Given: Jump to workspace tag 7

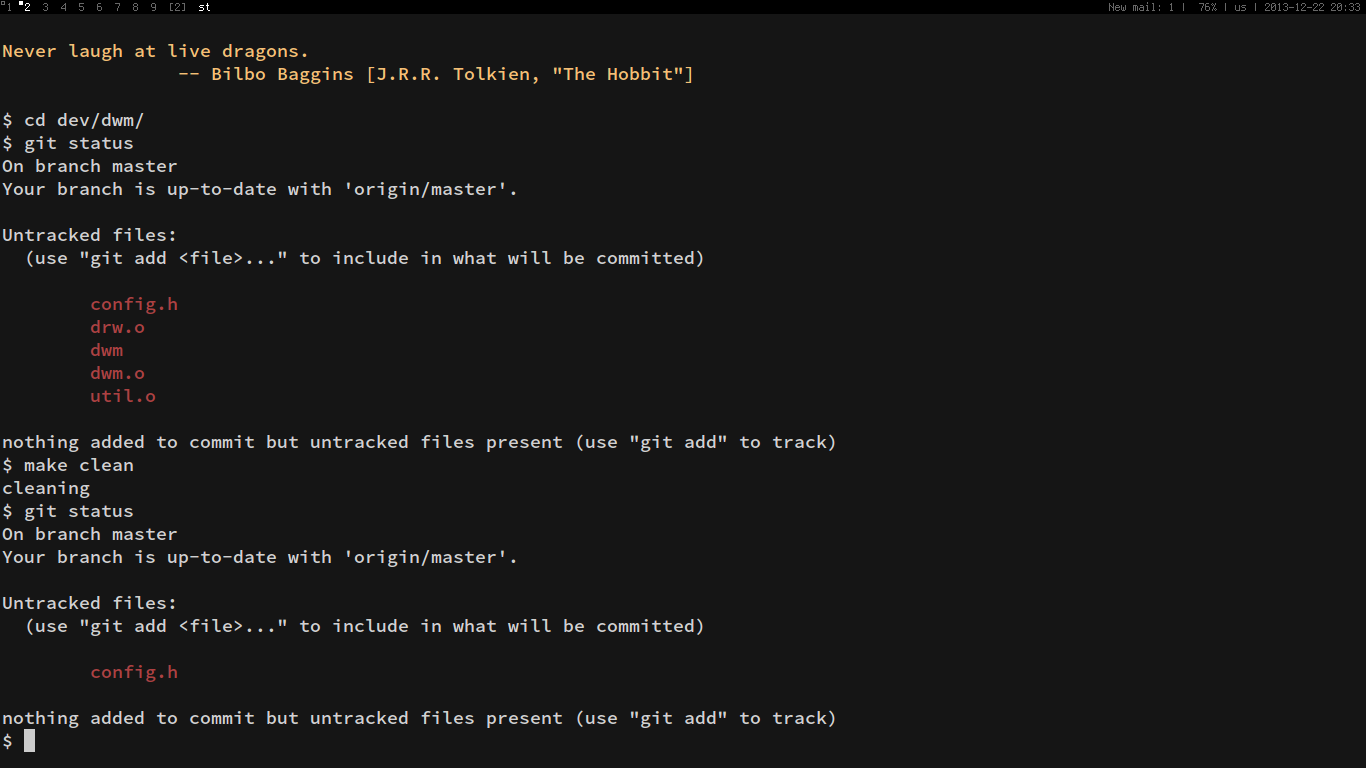Looking at the screenshot, I should pyautogui.click(x=117, y=7).
